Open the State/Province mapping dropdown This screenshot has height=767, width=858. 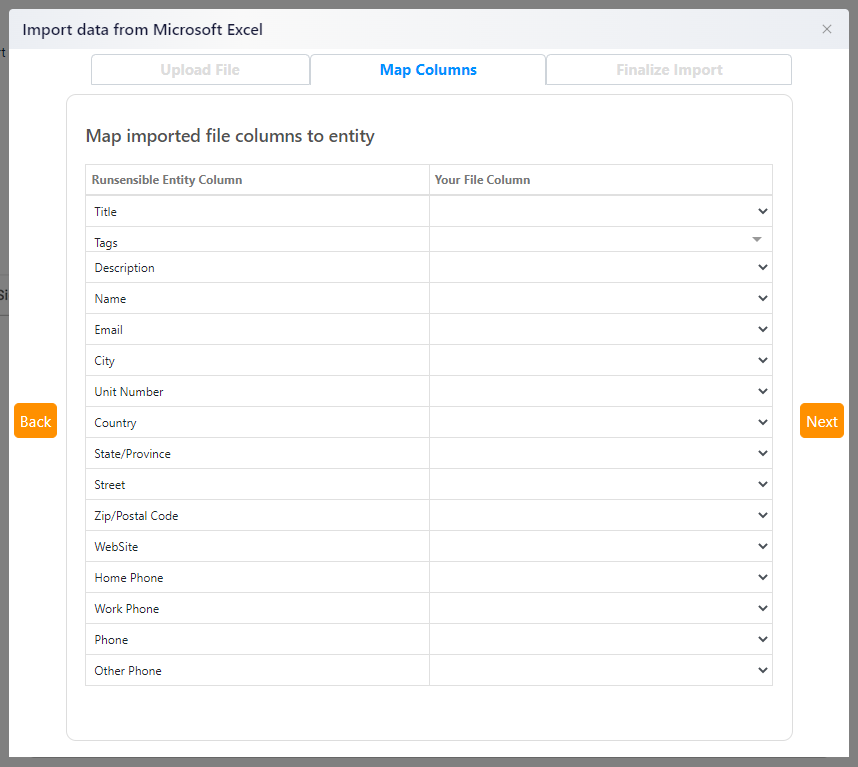(601, 454)
